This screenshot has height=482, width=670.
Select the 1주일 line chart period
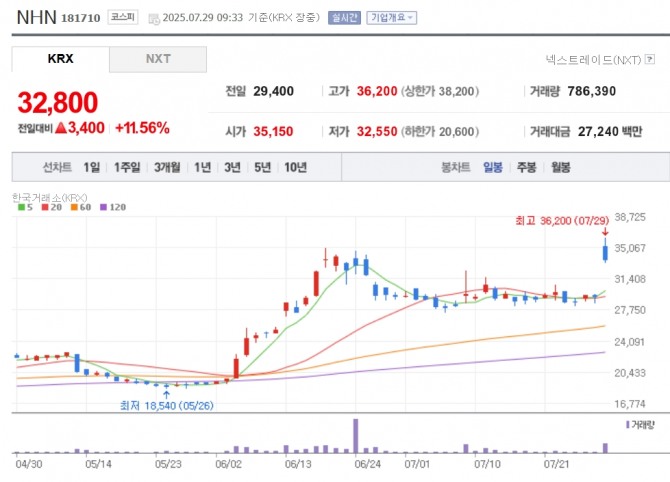tap(126, 167)
